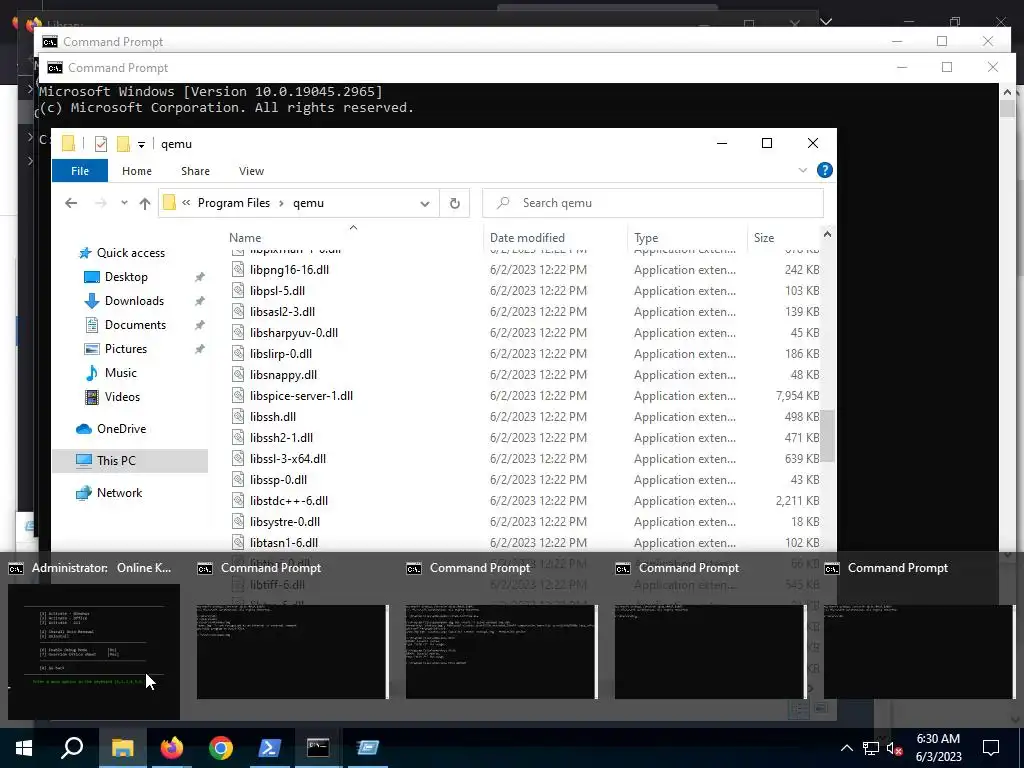Open the View ribbon tab
The image size is (1024, 768).
251,171
